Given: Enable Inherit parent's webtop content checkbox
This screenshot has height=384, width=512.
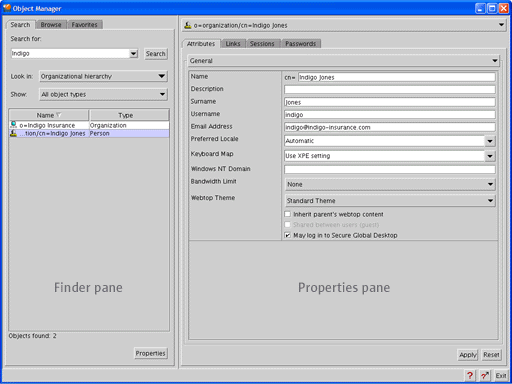Looking at the screenshot, I should pos(288,214).
